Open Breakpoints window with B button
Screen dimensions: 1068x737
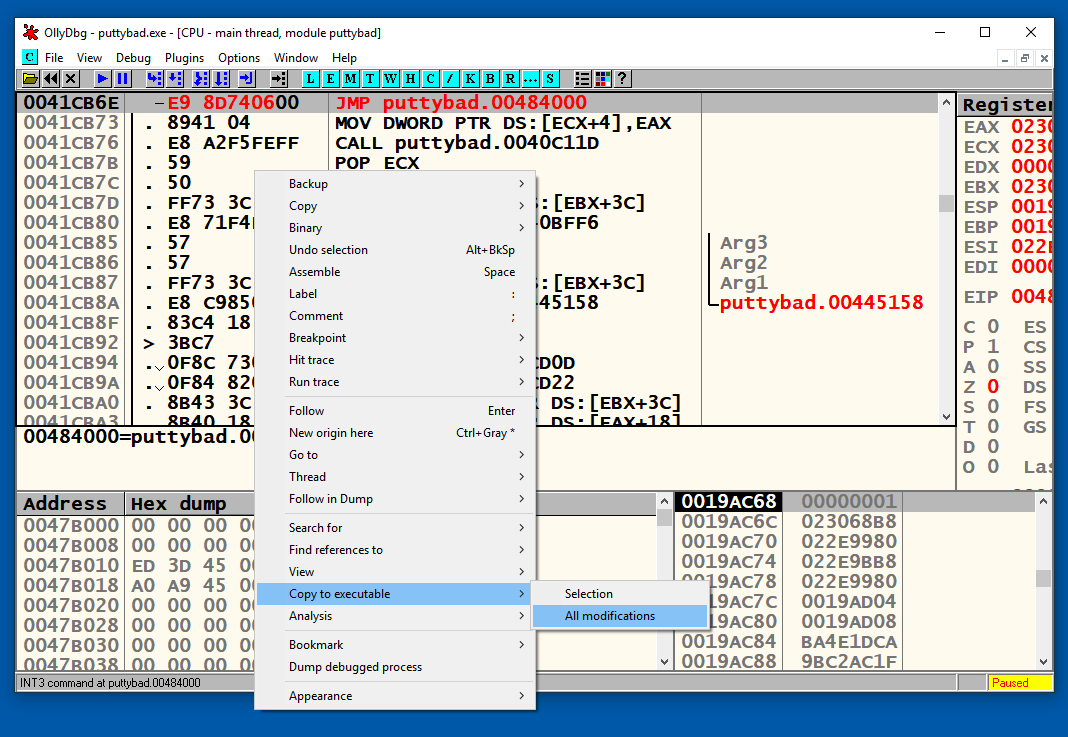pos(490,78)
